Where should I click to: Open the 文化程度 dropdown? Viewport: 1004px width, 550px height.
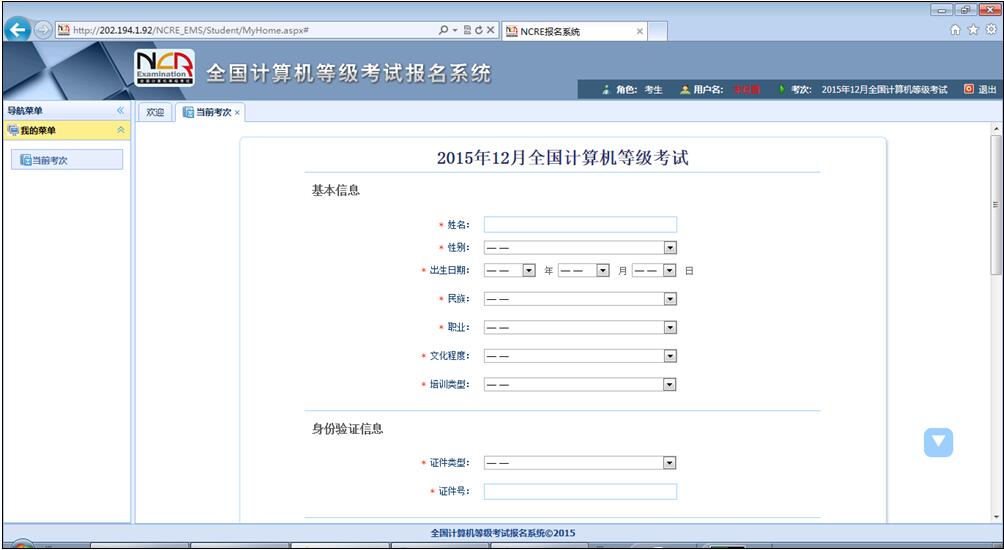(580, 356)
